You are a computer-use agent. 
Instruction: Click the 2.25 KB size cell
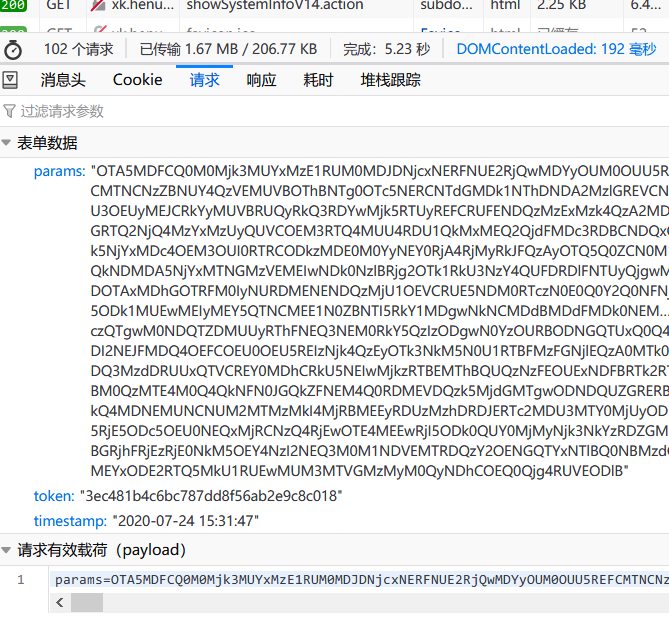[561, 6]
